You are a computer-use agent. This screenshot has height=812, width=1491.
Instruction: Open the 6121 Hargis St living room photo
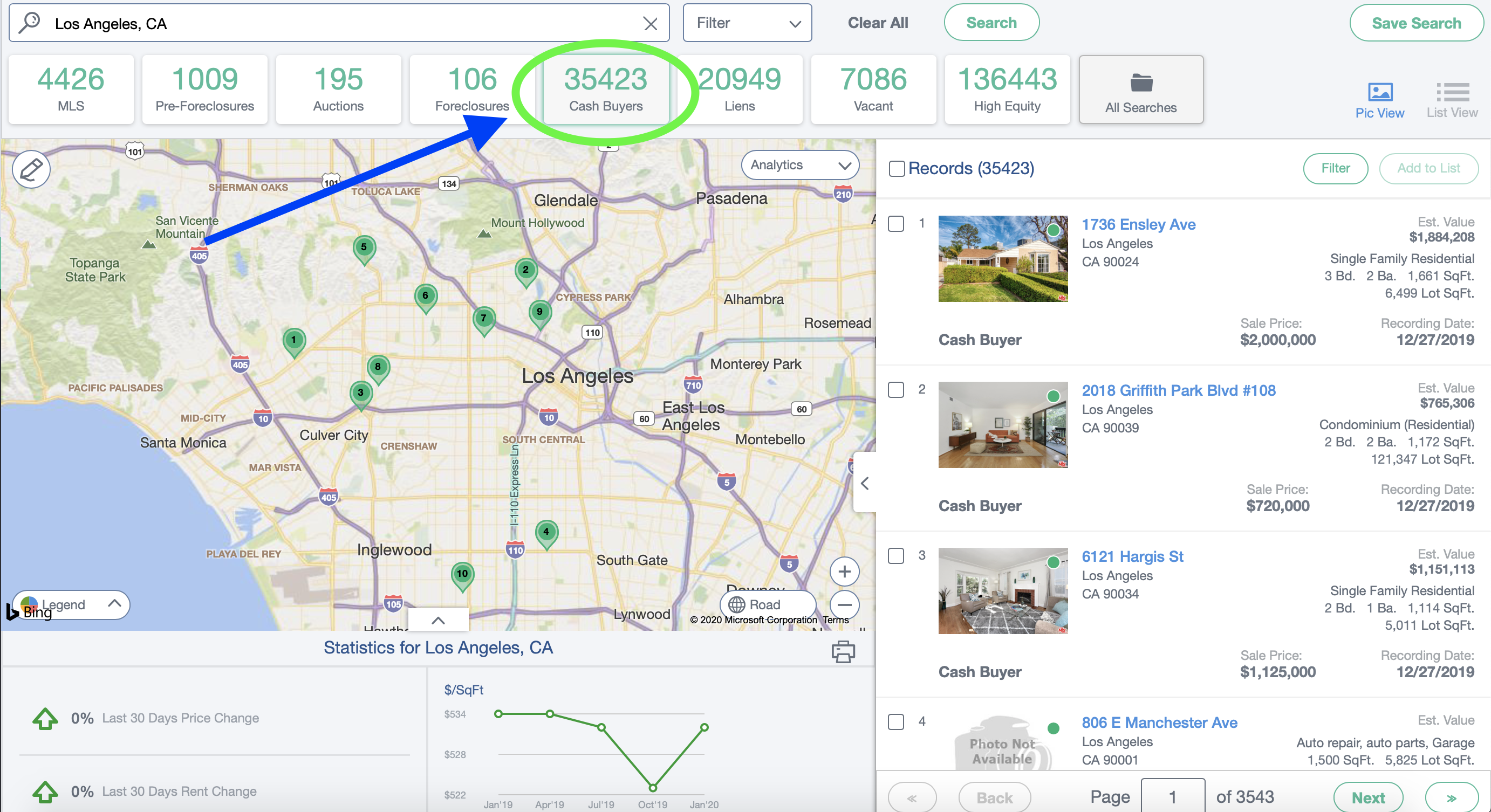click(x=1002, y=590)
